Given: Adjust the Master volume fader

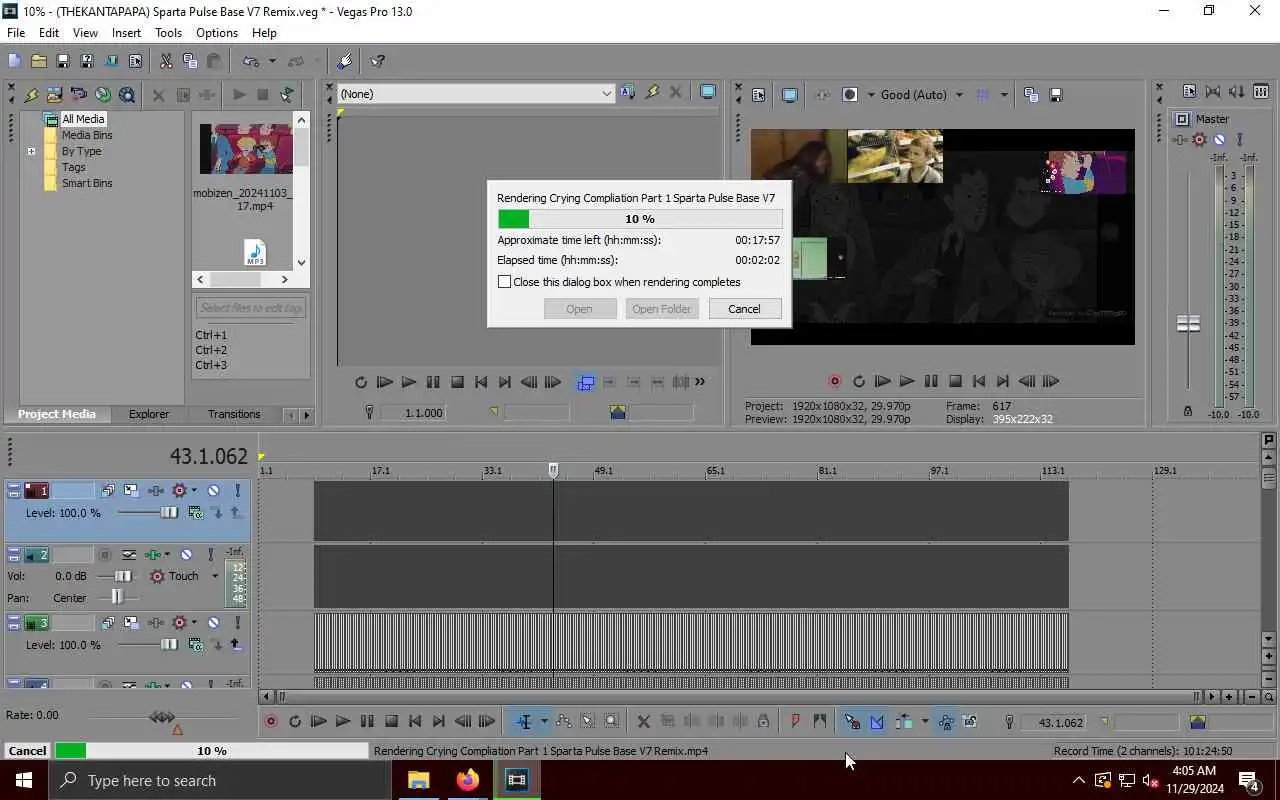Looking at the screenshot, I should (x=1188, y=324).
